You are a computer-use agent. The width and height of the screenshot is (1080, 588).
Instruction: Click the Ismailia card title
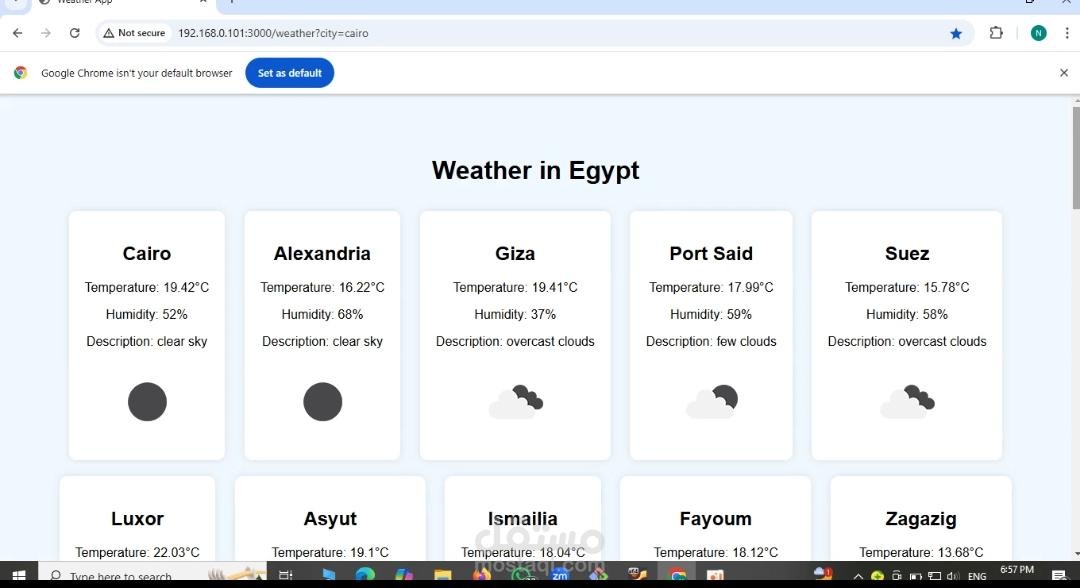[523, 518]
